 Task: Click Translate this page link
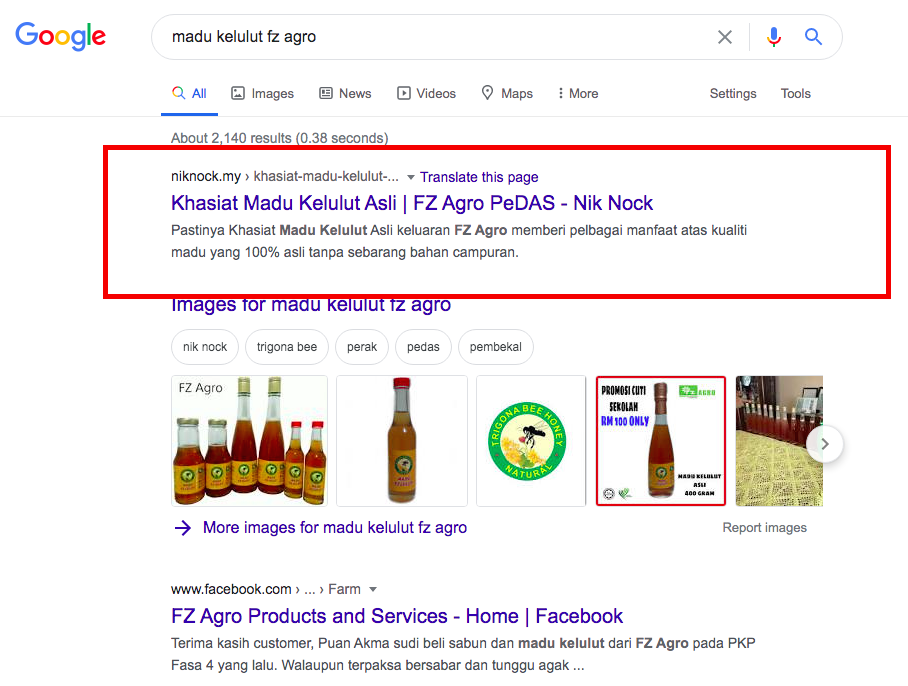[479, 177]
